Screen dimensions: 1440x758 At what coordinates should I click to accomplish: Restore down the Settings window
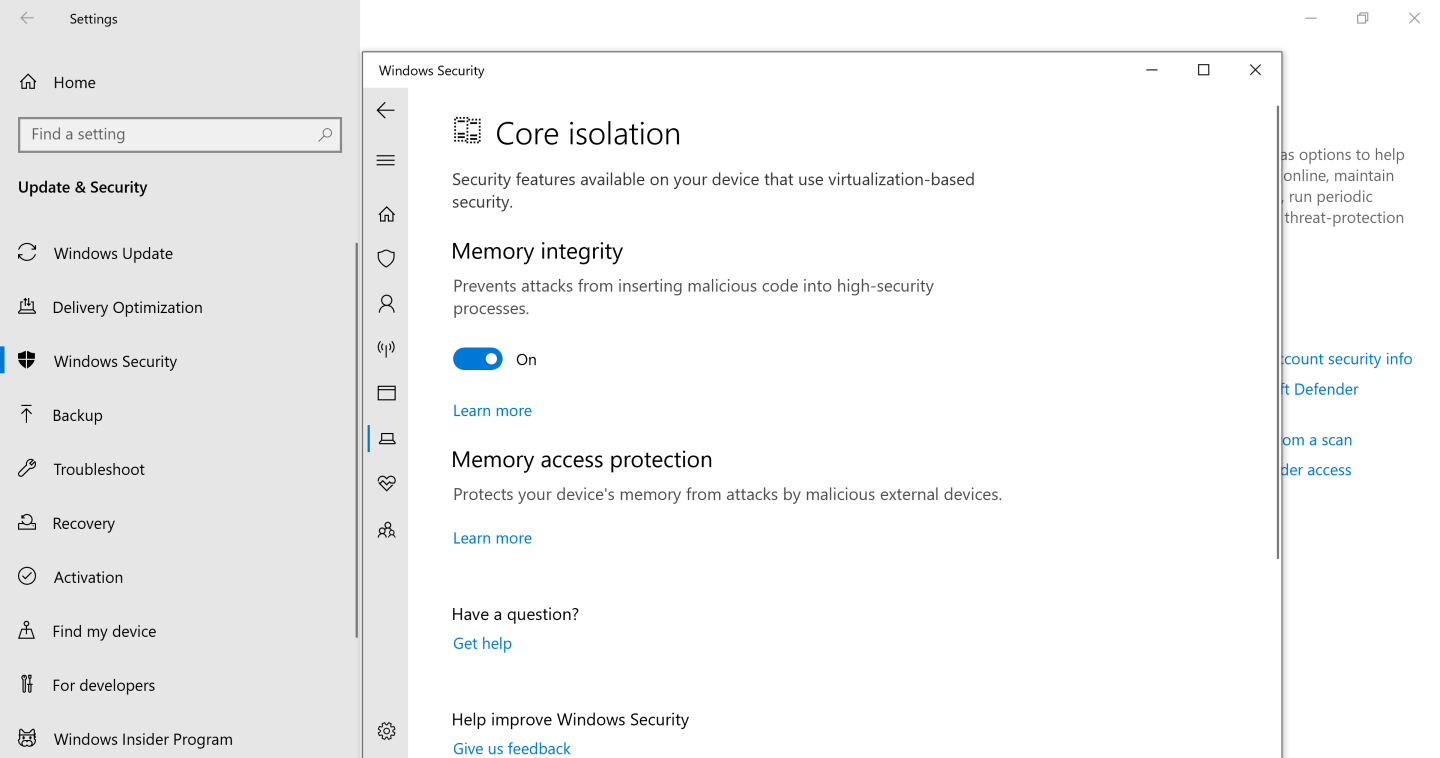click(1362, 18)
